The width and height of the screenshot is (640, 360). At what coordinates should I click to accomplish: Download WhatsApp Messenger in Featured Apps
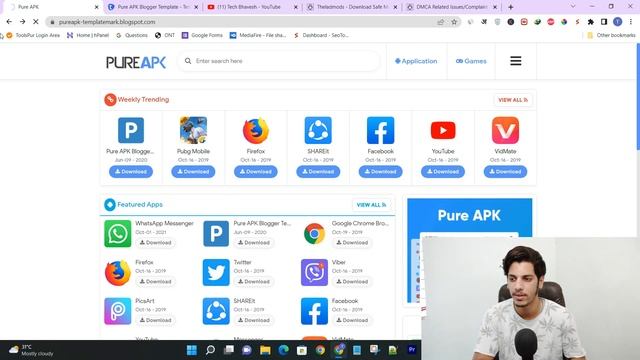156,243
